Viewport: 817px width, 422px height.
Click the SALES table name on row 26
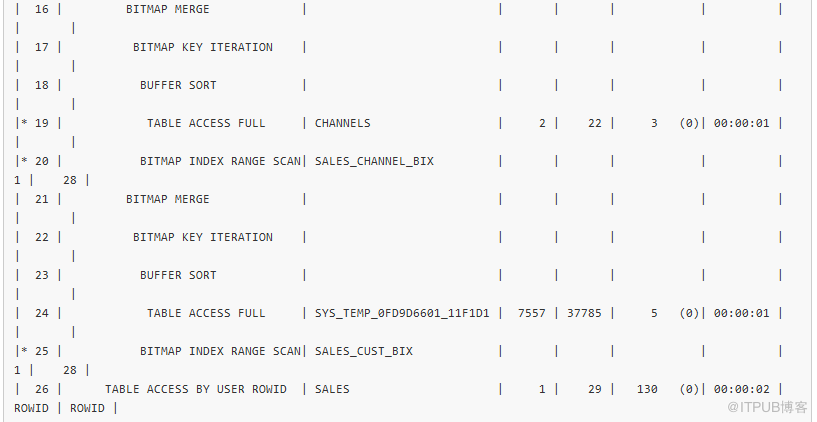tap(332, 389)
